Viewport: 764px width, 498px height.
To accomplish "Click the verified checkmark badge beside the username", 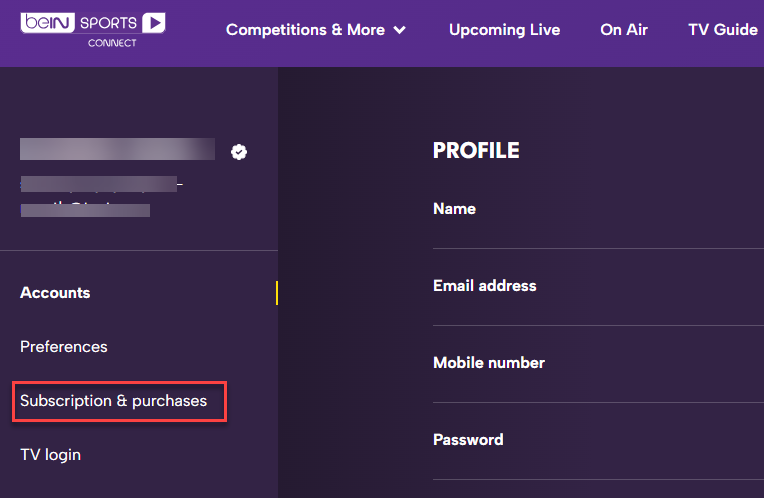I will [239, 152].
